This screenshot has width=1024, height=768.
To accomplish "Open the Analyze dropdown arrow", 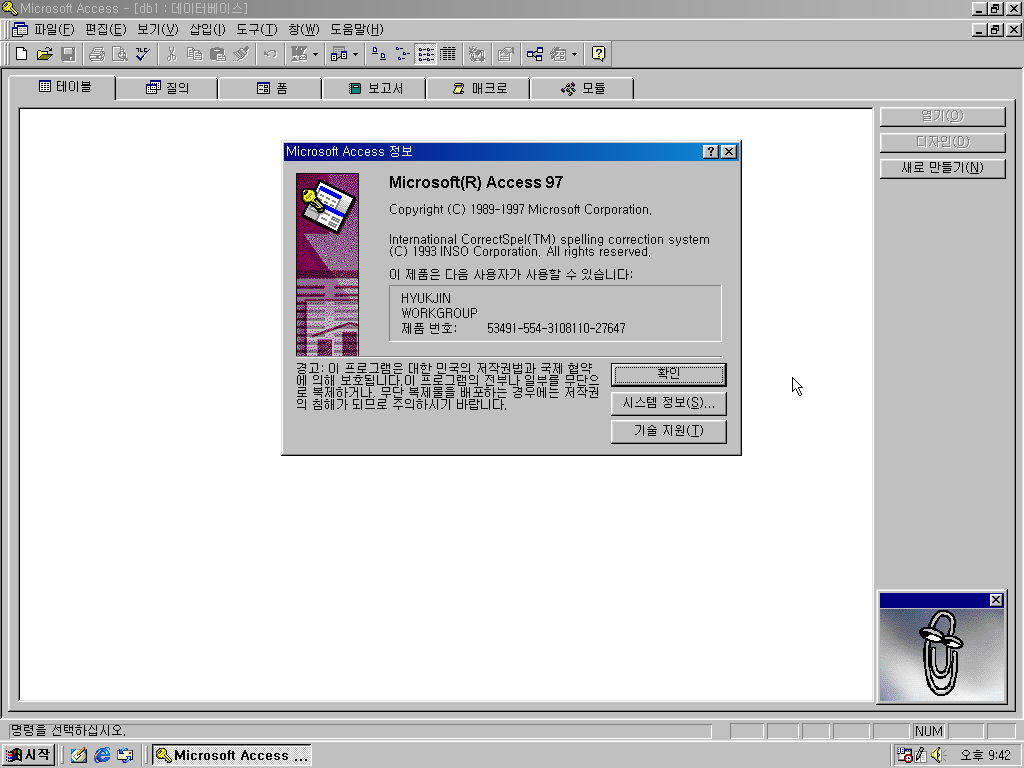I will pos(355,54).
